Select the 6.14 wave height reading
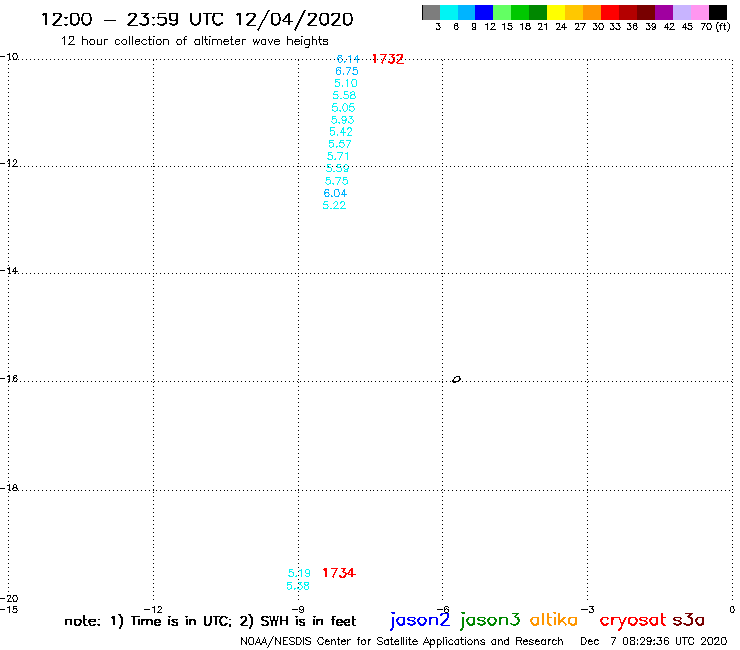This screenshot has width=740, height=650. [x=348, y=59]
